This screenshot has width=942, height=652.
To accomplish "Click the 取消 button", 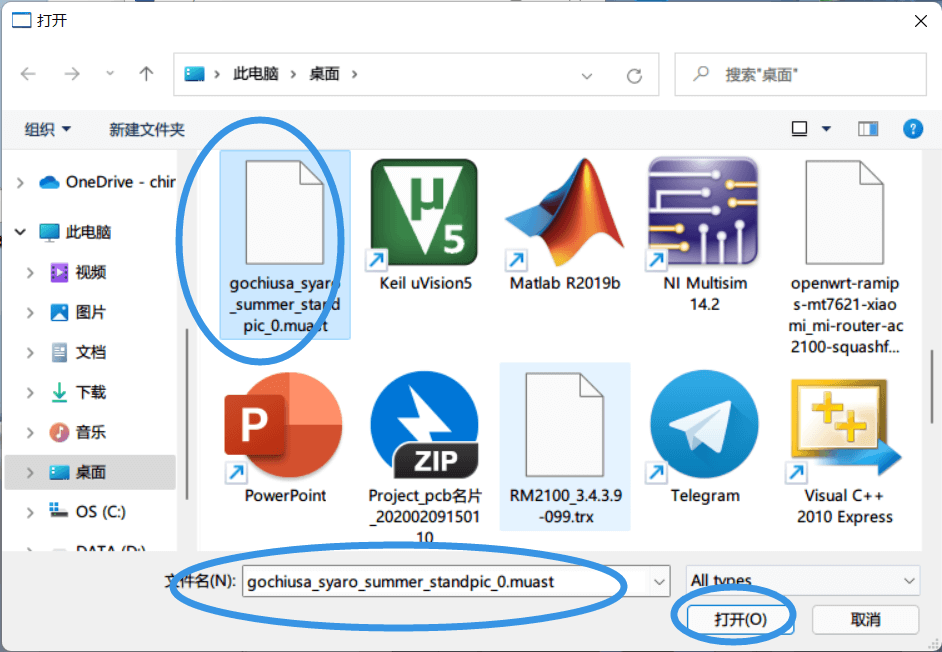I will point(865,619).
